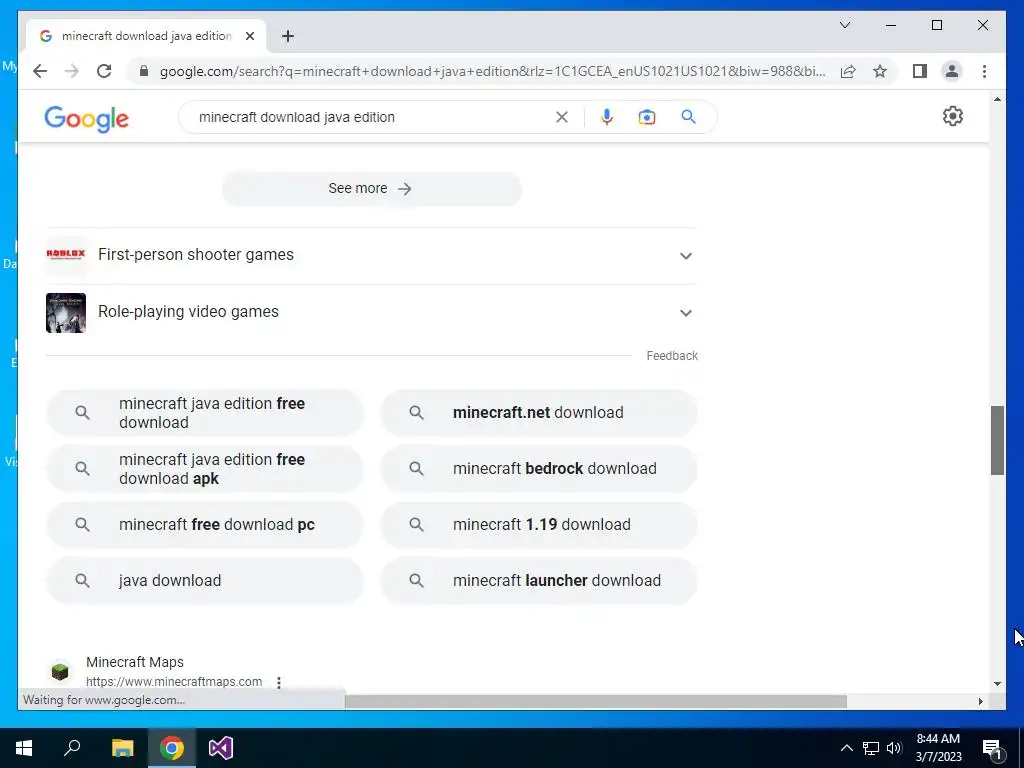The width and height of the screenshot is (1024, 768).
Task: Click the Minecraft Maps site favicon
Action: tap(60, 671)
